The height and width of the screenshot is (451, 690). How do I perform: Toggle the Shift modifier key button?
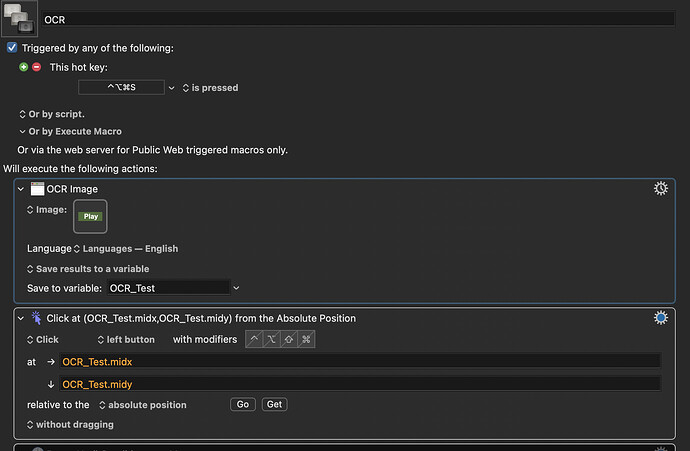pyautogui.click(x=289, y=340)
